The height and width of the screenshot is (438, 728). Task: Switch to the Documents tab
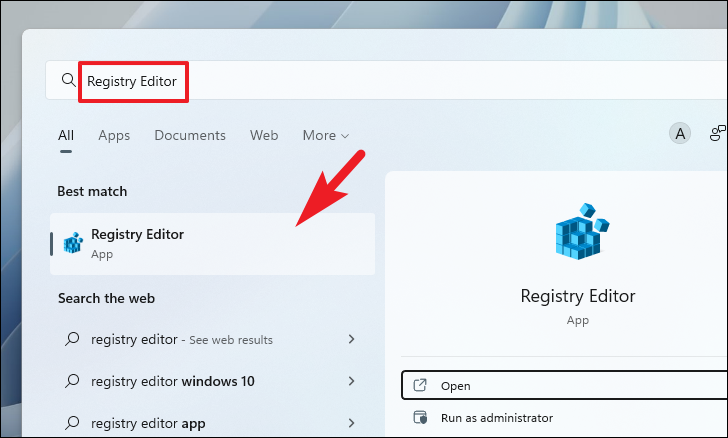click(190, 135)
